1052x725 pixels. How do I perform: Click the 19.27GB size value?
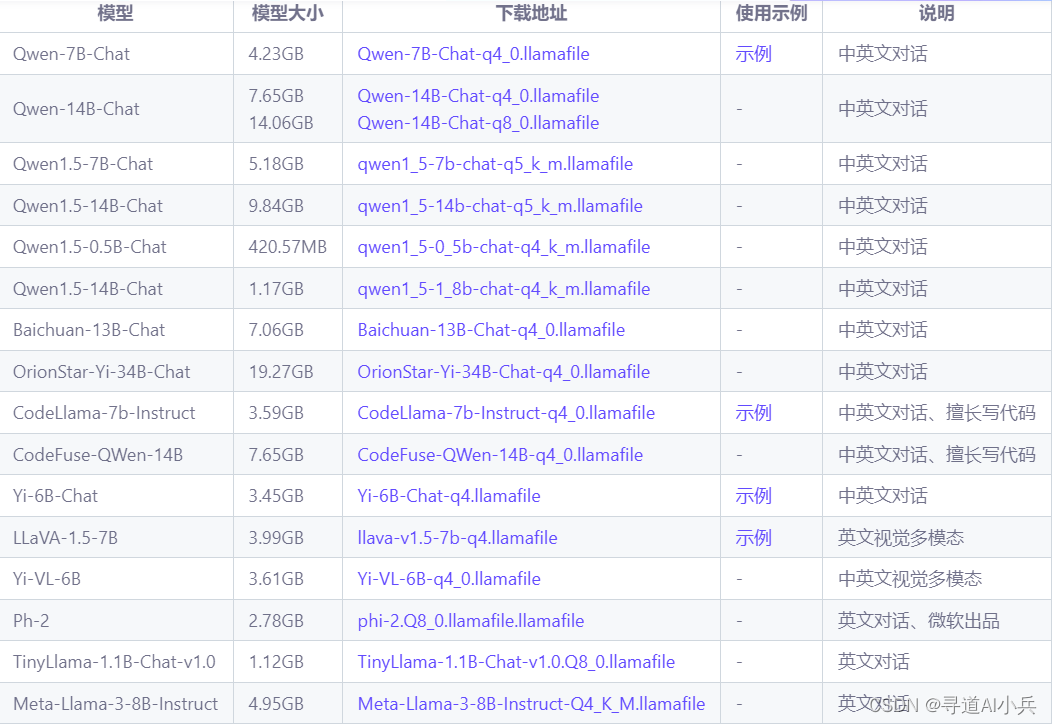(x=280, y=372)
